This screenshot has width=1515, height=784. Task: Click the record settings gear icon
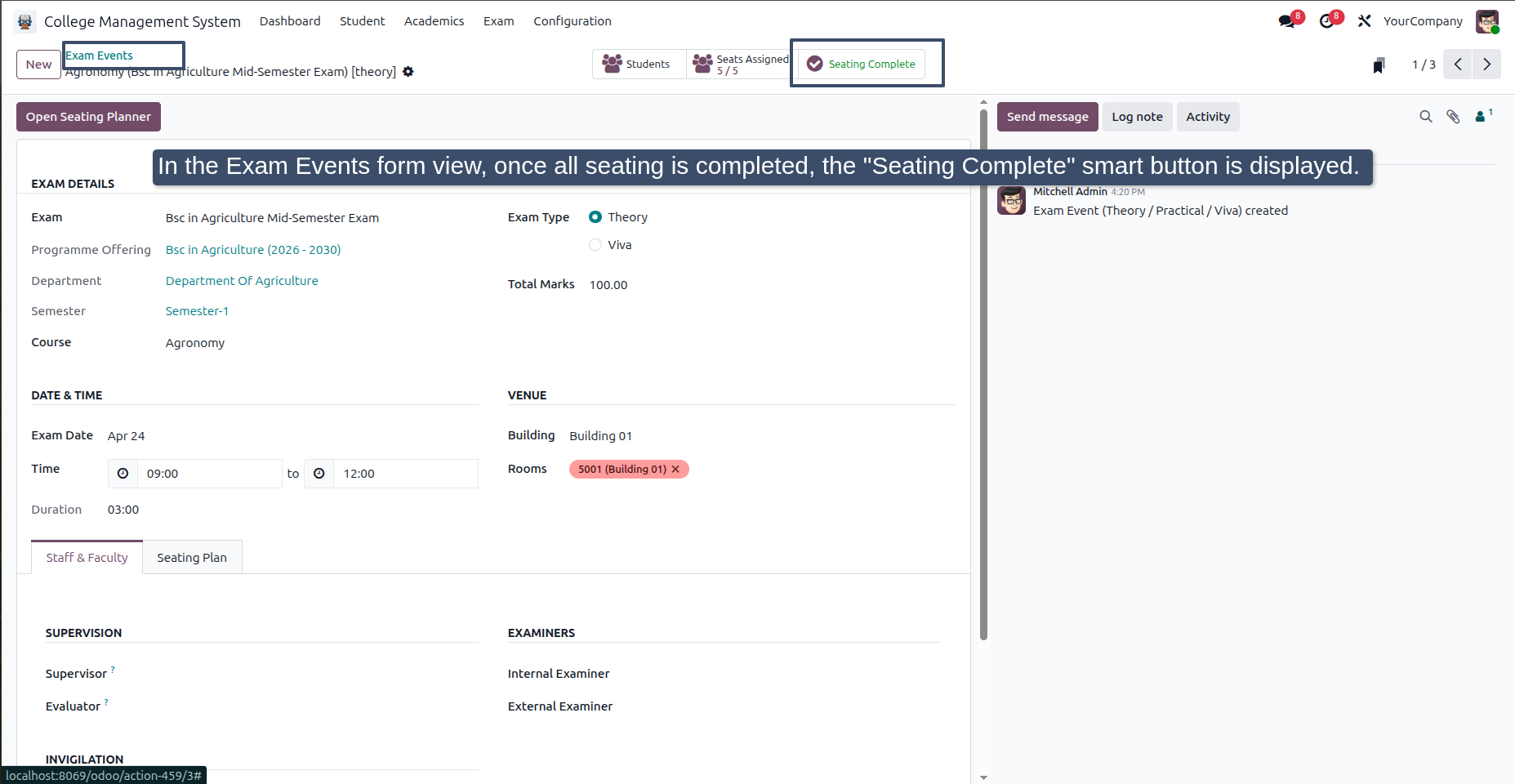[x=408, y=72]
